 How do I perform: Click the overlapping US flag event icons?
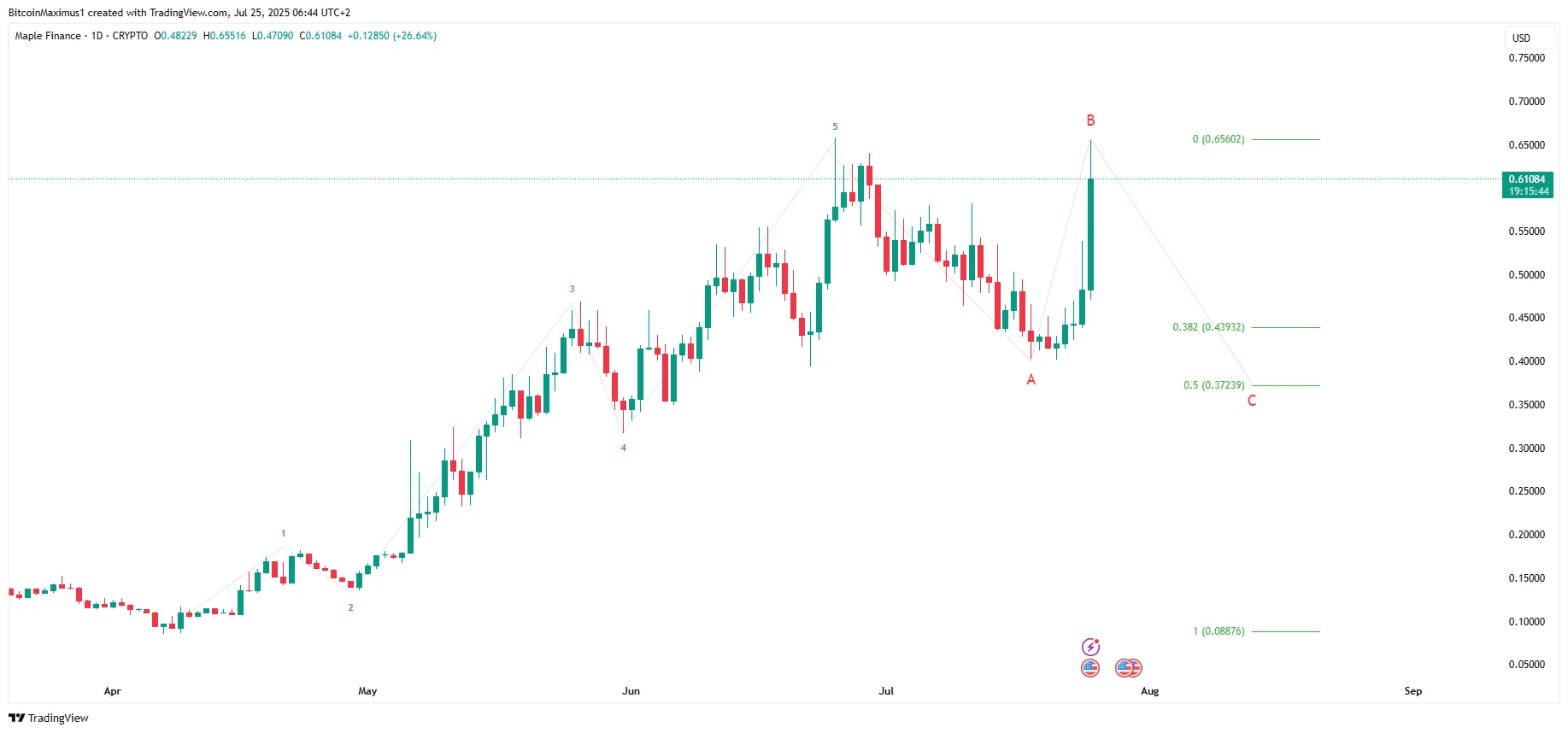1128,669
